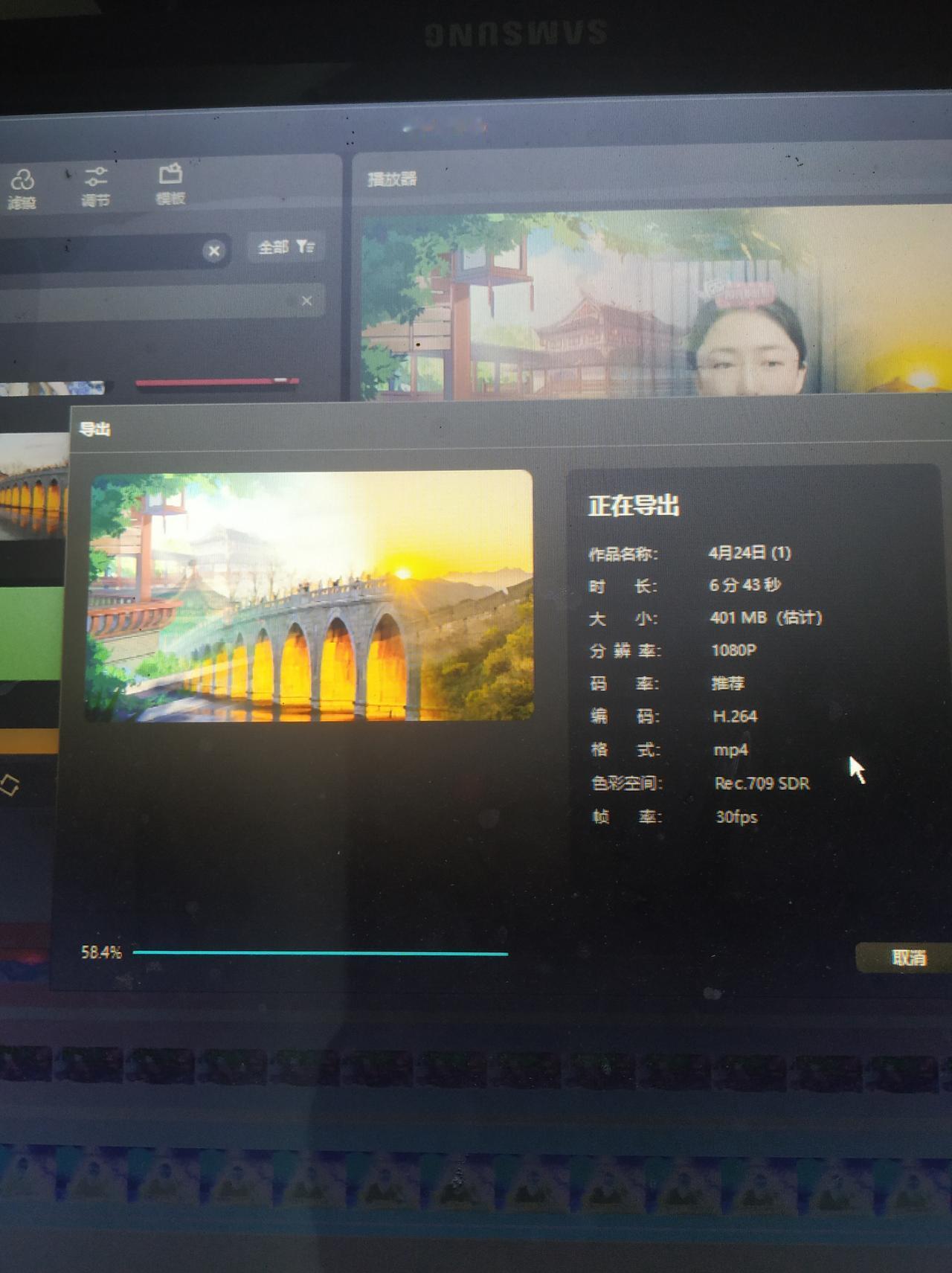Click the project name 4月24日 (1)
Screen dimensions: 952x1273
(x=750, y=553)
